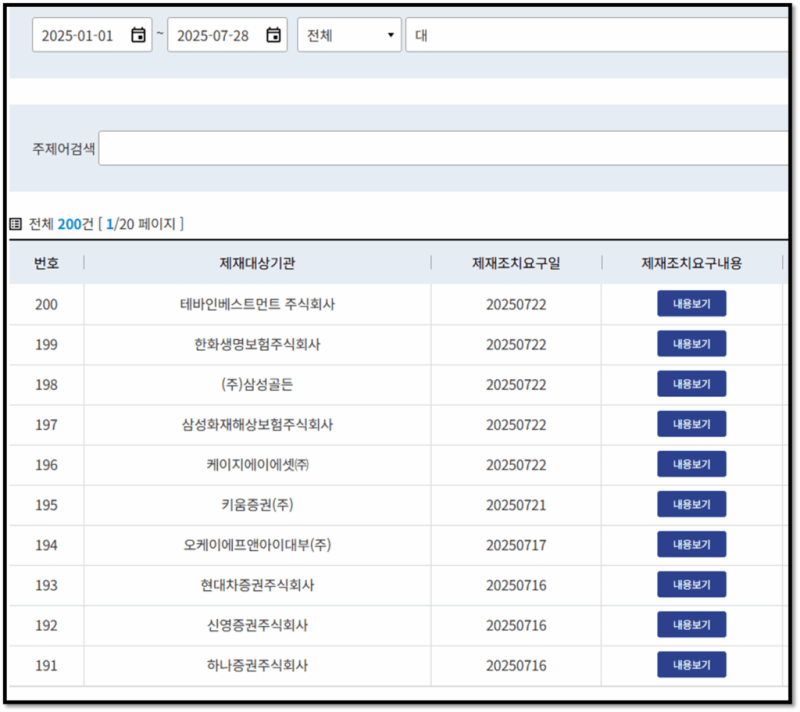Open the end date calendar picker icon

273,35
